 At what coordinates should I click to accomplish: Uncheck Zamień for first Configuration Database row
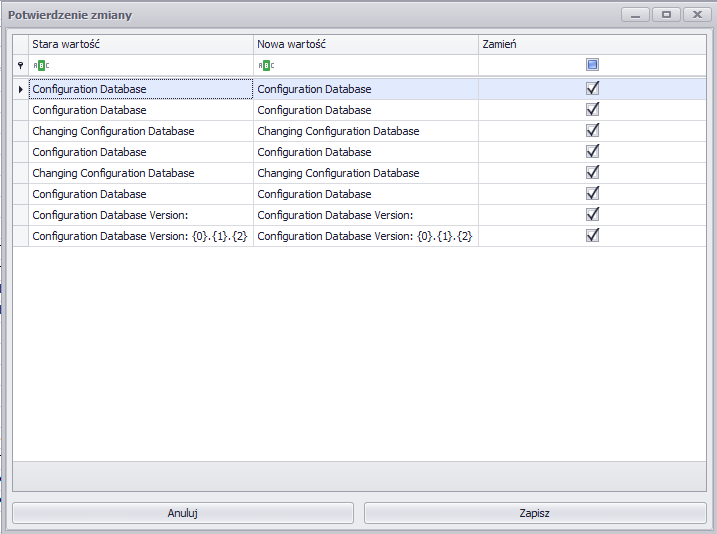coord(592,88)
